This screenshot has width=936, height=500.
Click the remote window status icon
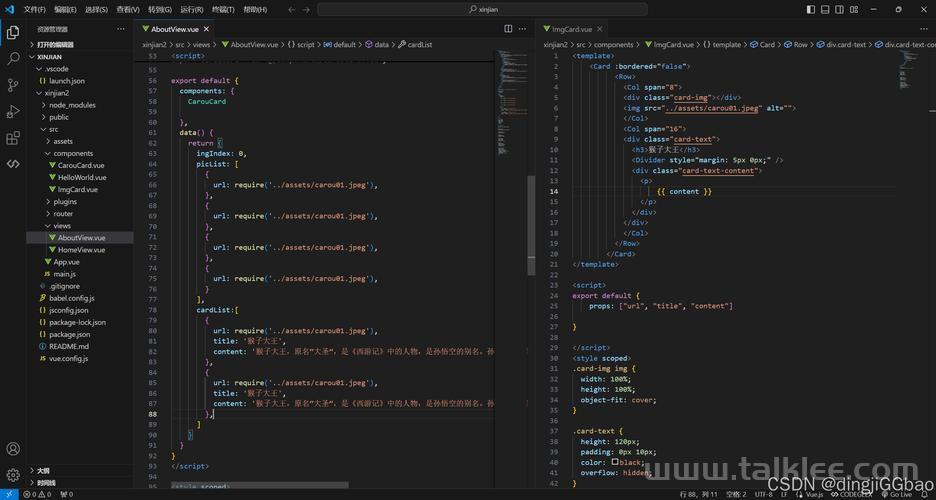10,494
